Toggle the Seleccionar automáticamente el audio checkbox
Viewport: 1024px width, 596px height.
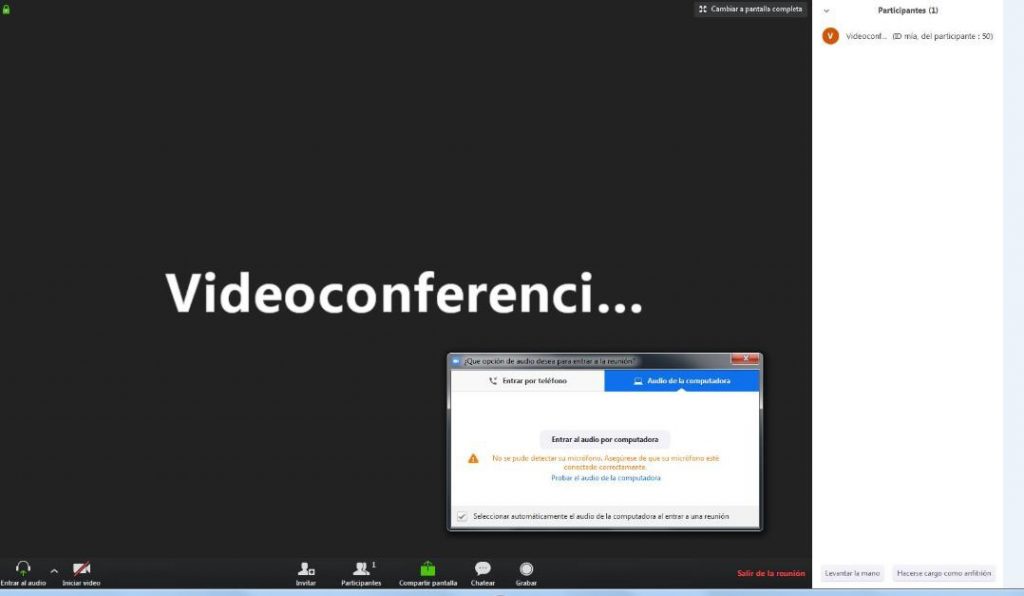point(462,516)
